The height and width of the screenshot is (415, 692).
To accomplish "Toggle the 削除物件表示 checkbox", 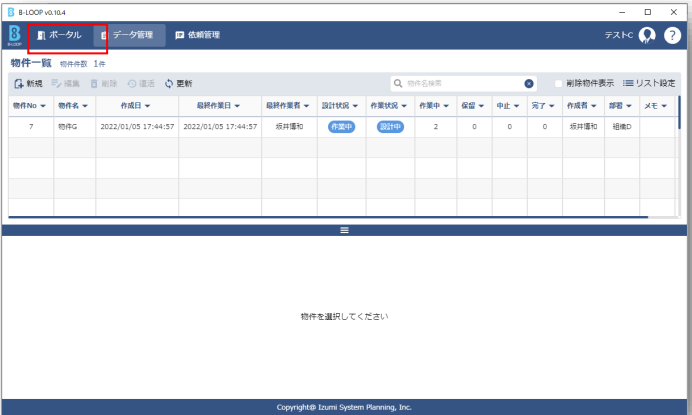I will [x=559, y=83].
